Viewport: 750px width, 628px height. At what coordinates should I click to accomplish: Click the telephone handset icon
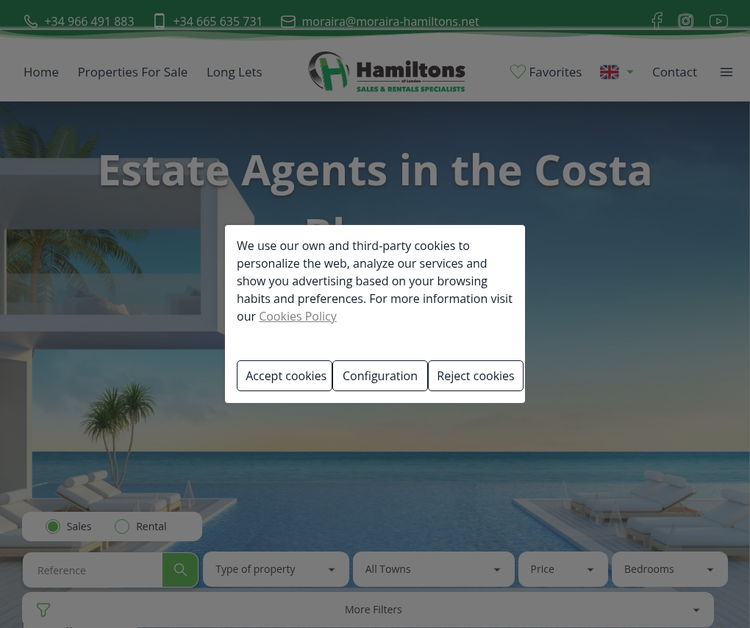tap(31, 22)
